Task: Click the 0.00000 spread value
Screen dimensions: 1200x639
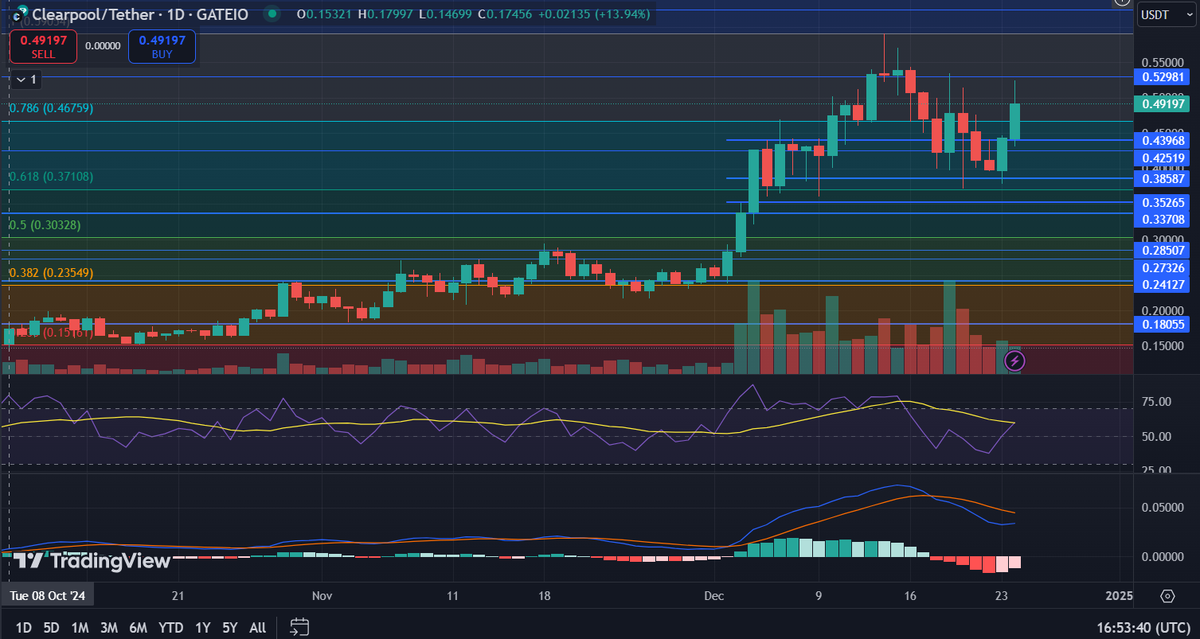Action: tap(103, 46)
